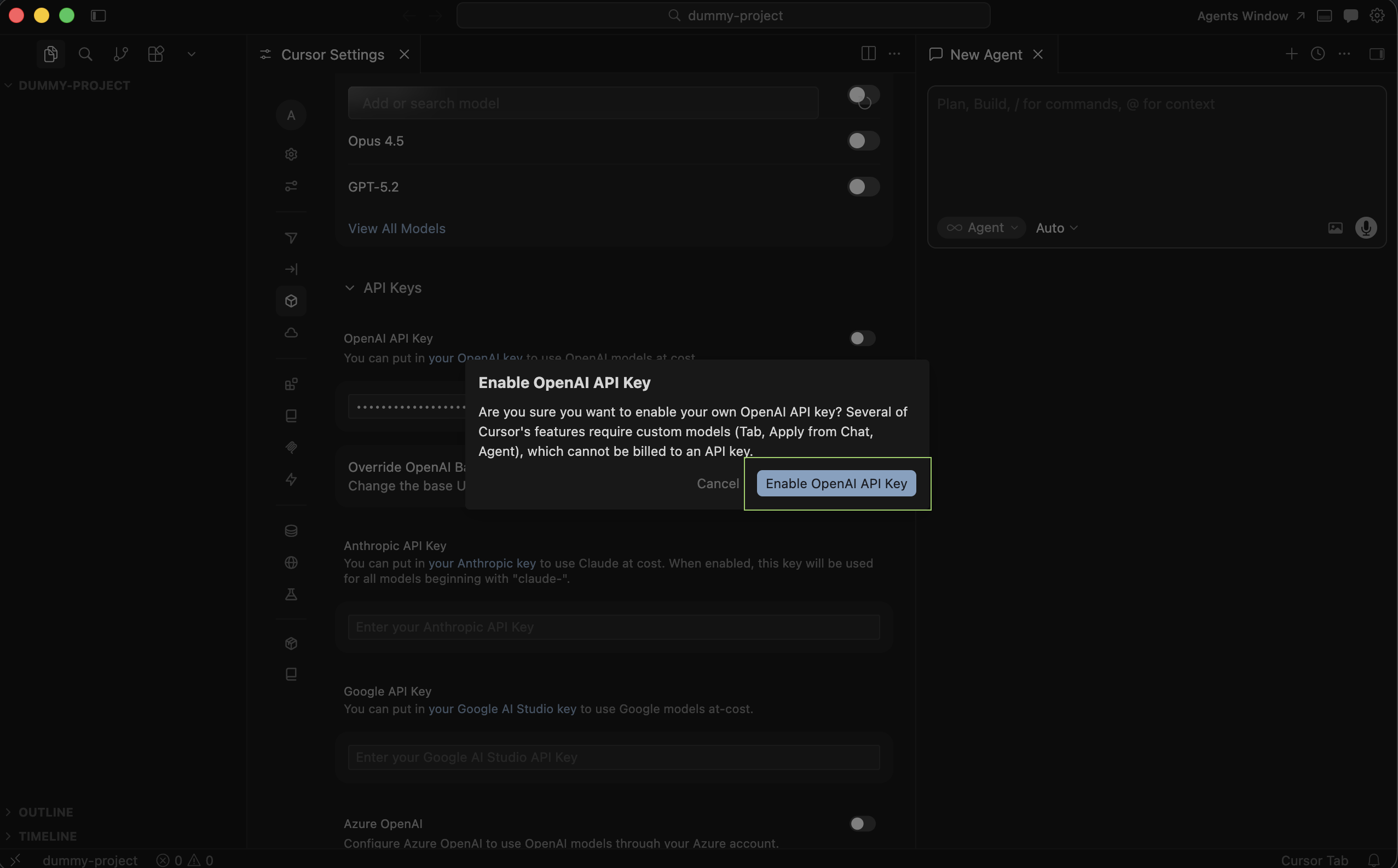1398x868 pixels.
Task: Open the Extensions view icon
Action: tap(155, 54)
